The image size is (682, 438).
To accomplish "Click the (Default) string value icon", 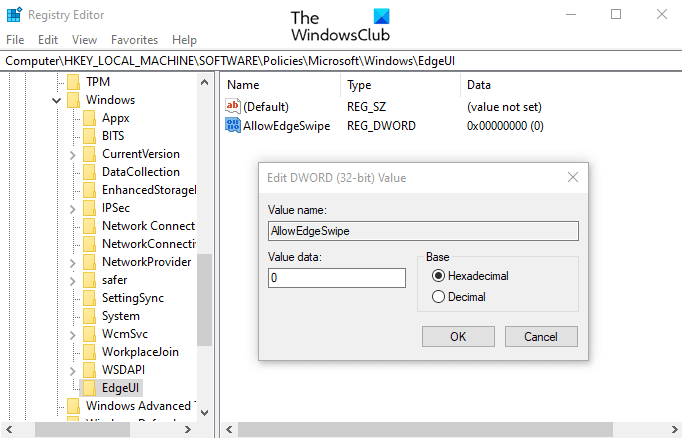I will point(233,106).
